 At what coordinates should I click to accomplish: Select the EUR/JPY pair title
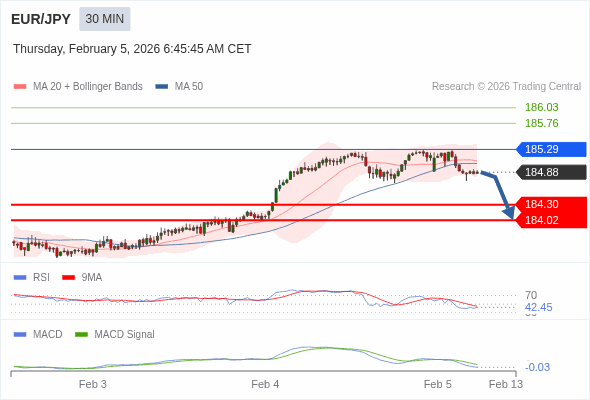41,19
